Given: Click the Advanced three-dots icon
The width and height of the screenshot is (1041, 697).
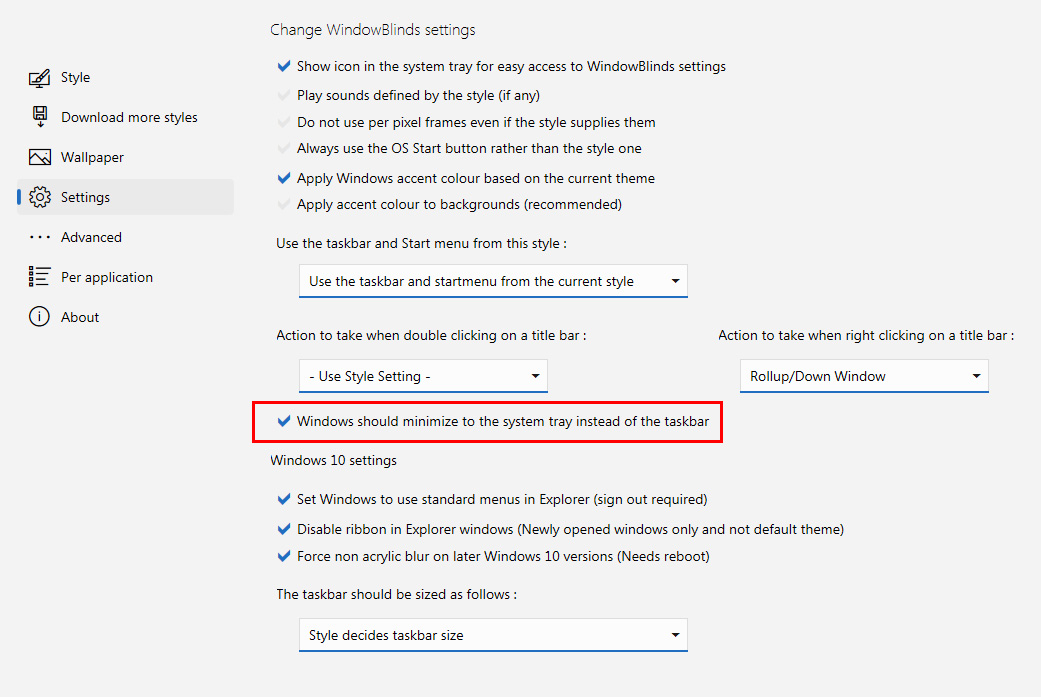Looking at the screenshot, I should point(40,237).
